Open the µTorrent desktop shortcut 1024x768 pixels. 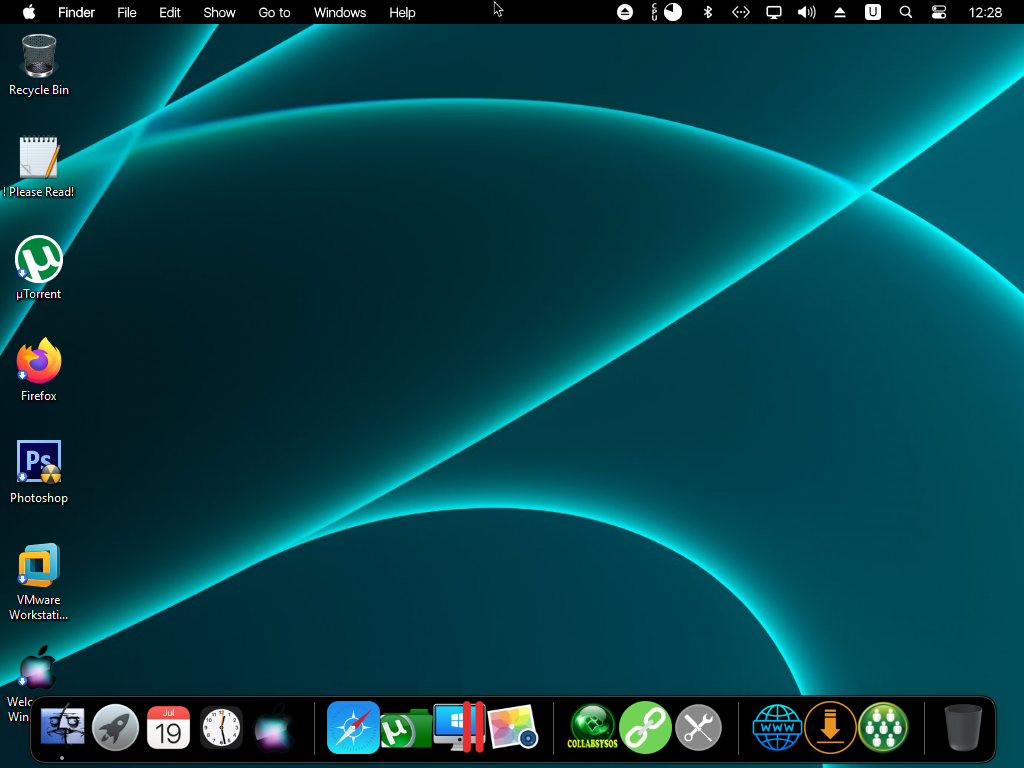pos(39,260)
